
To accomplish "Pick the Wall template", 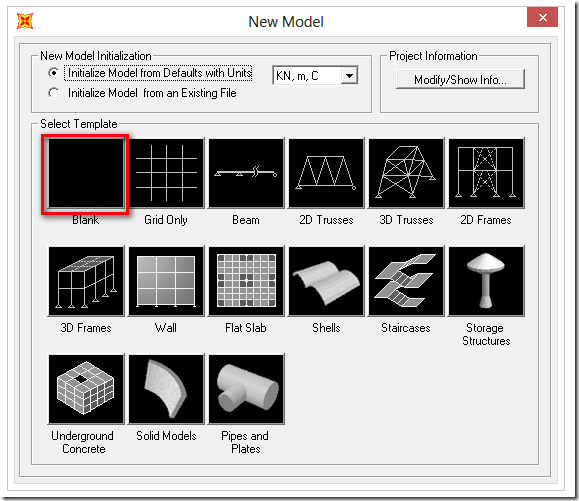I will 166,281.
